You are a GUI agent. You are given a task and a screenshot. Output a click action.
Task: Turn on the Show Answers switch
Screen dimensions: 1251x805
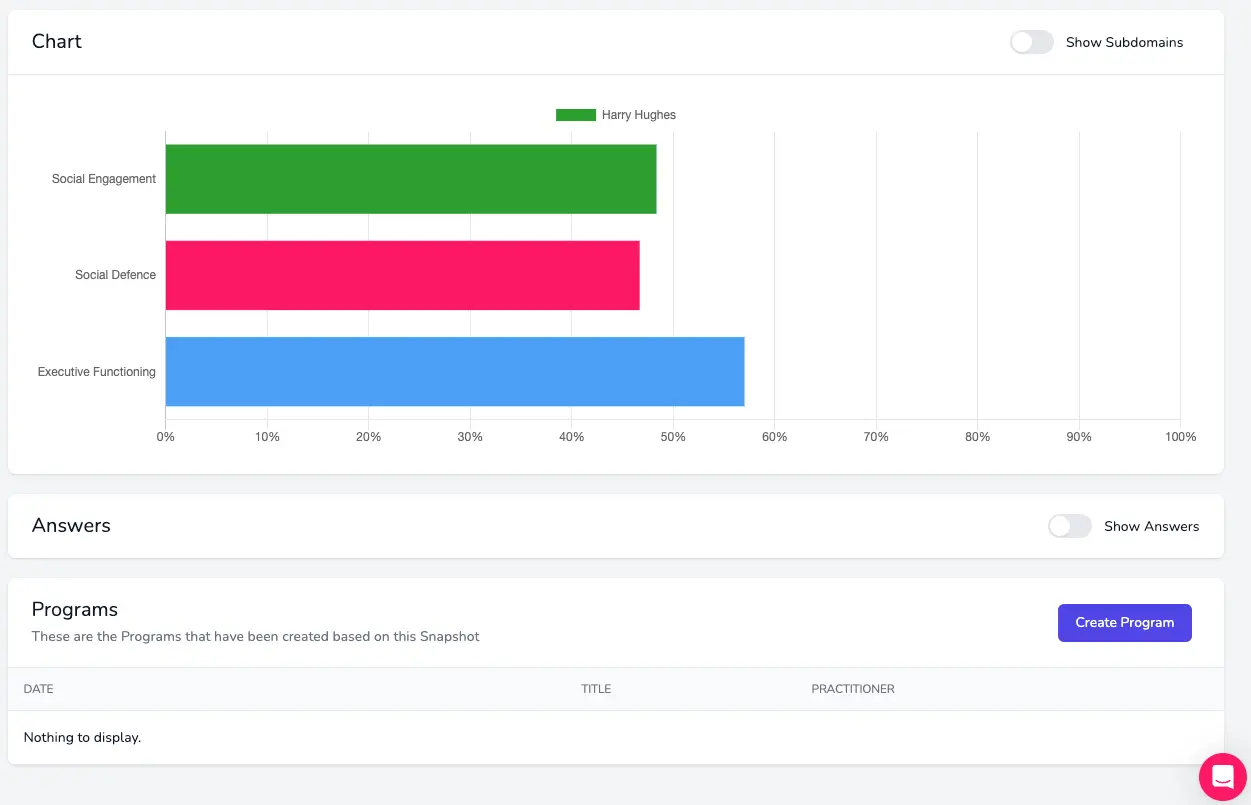click(1070, 526)
